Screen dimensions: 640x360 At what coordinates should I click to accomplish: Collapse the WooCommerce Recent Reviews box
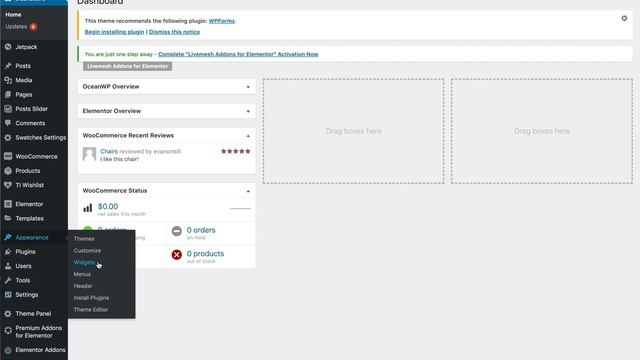[x=248, y=136]
